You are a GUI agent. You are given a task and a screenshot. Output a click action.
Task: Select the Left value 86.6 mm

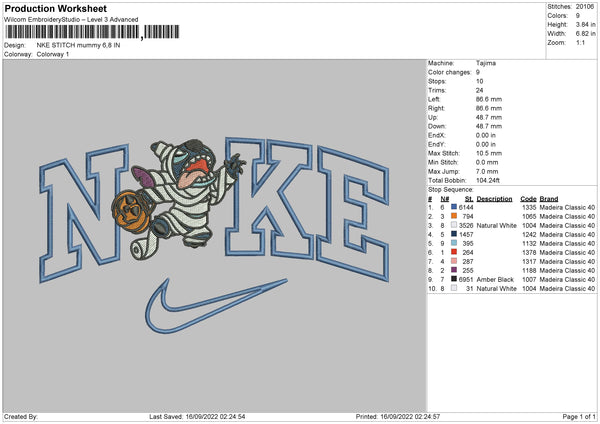(x=489, y=99)
